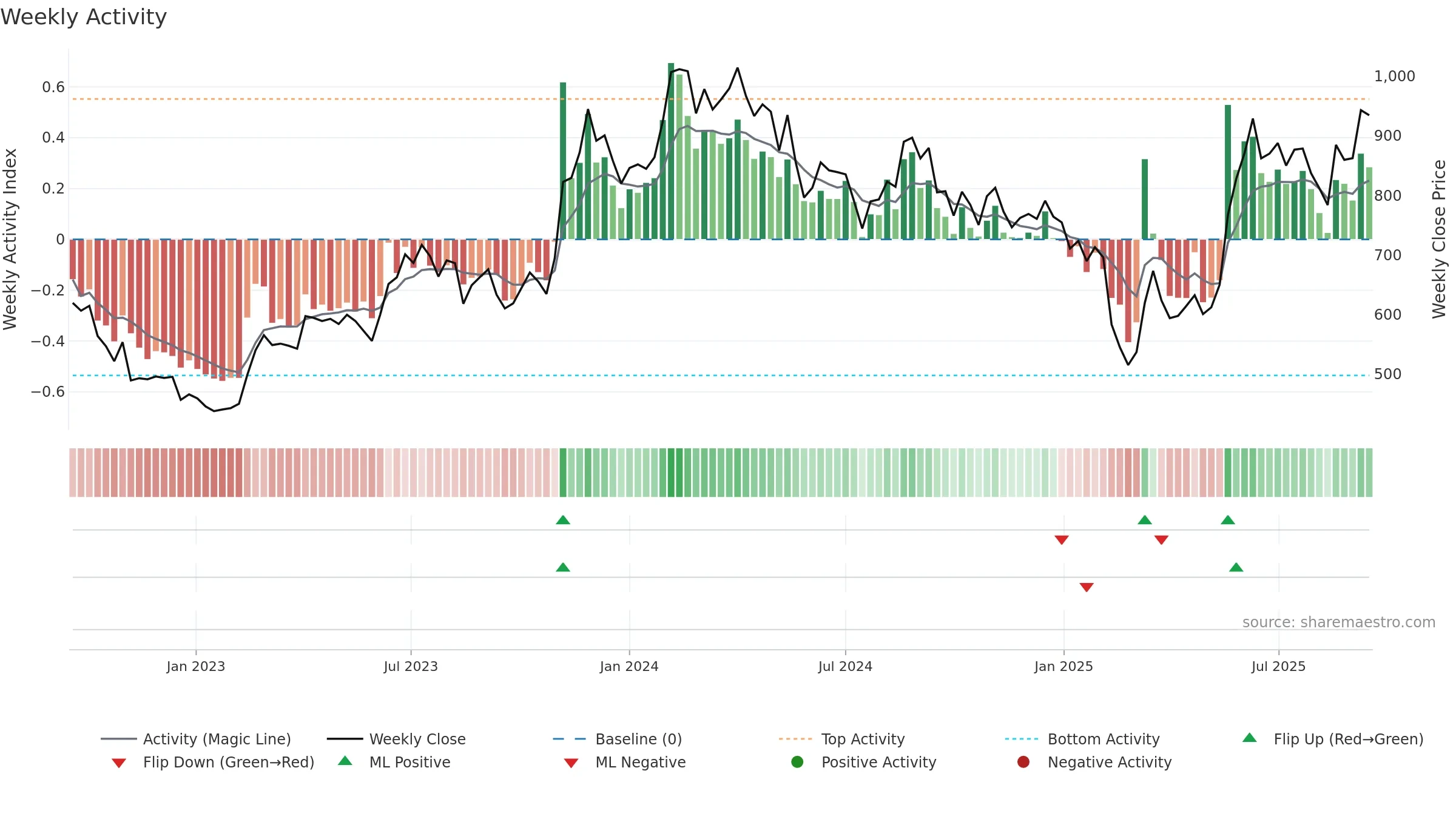Click the 0 activity index tick label
The width and height of the screenshot is (1456, 819).
click(x=60, y=240)
